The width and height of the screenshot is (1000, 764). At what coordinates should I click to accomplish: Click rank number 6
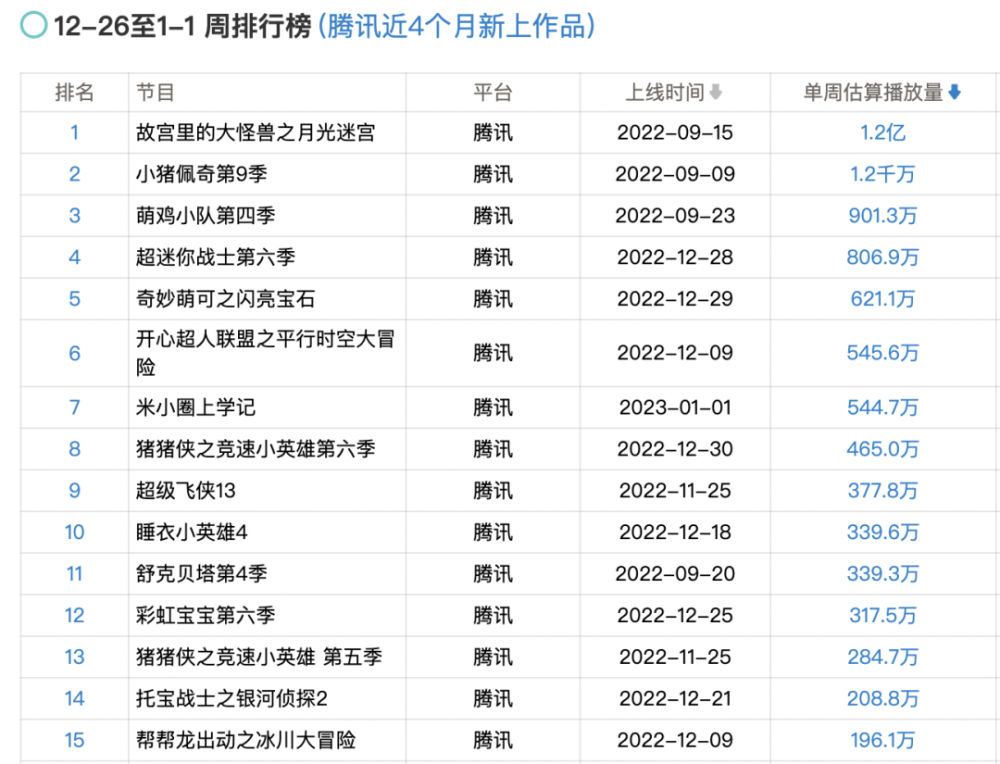pos(75,353)
